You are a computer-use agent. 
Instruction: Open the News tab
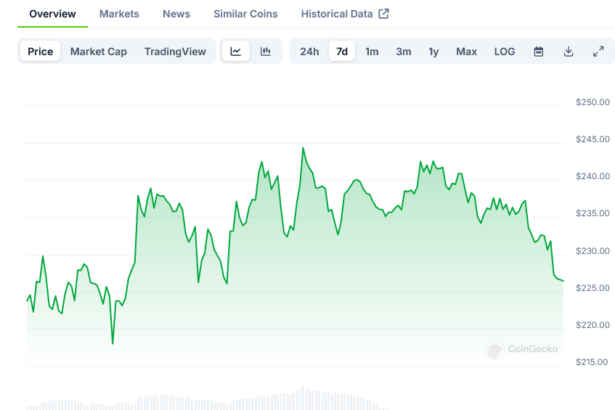176,14
